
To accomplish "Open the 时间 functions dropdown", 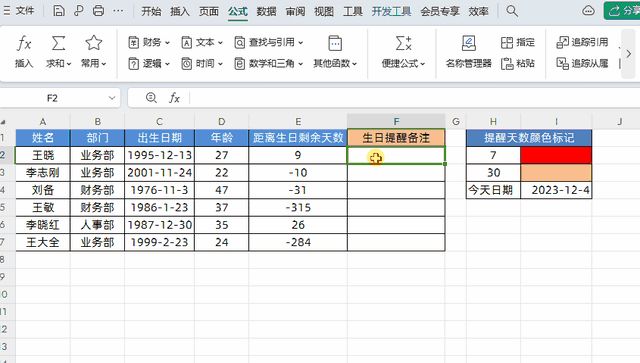I will tap(202, 63).
